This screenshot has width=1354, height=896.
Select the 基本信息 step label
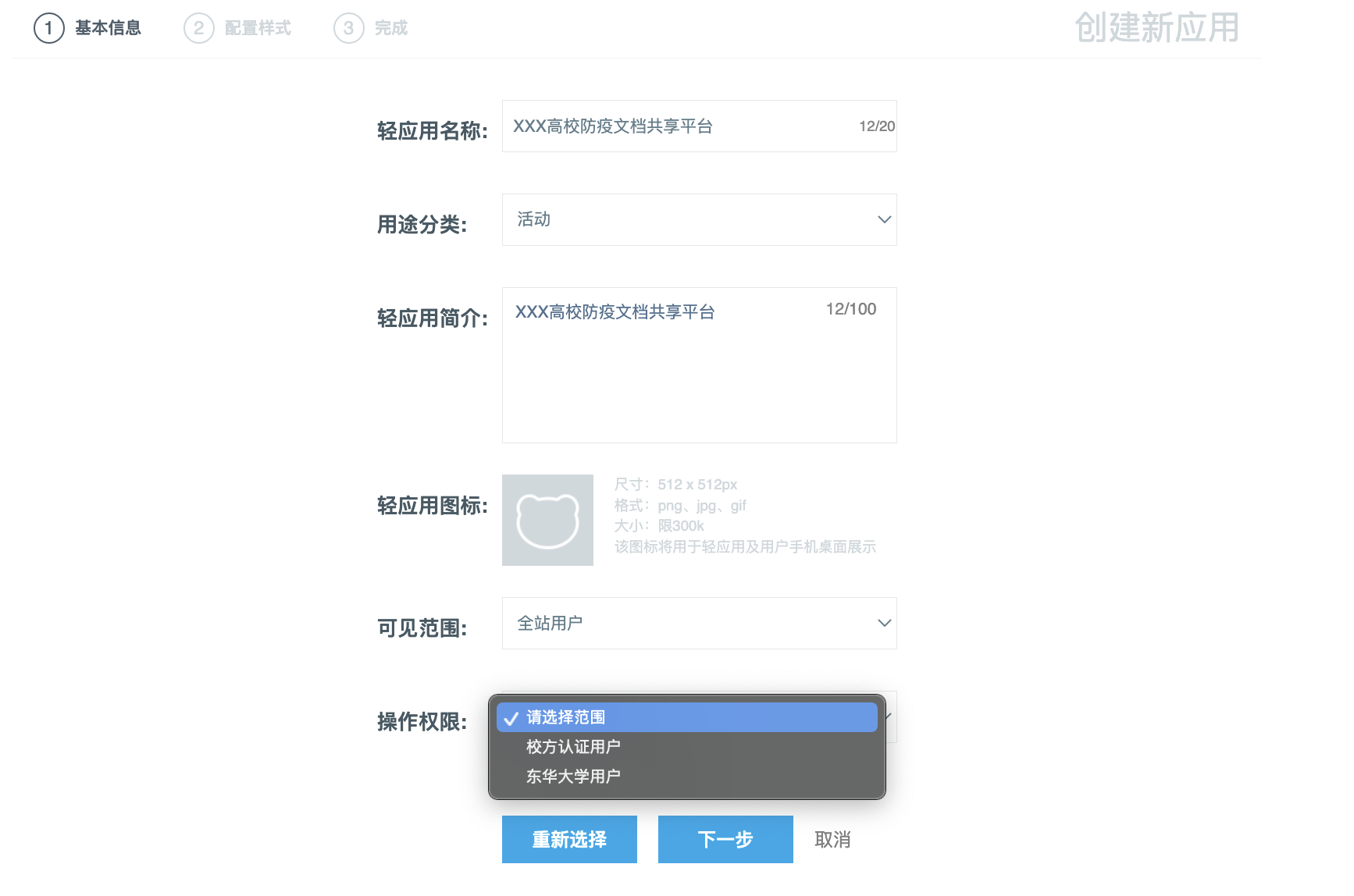pos(108,28)
